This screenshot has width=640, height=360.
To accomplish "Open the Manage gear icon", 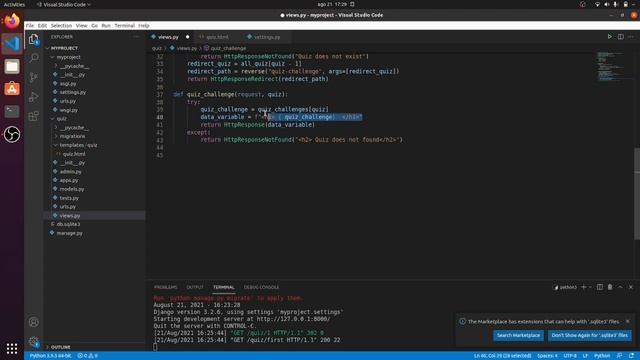I will (34, 341).
